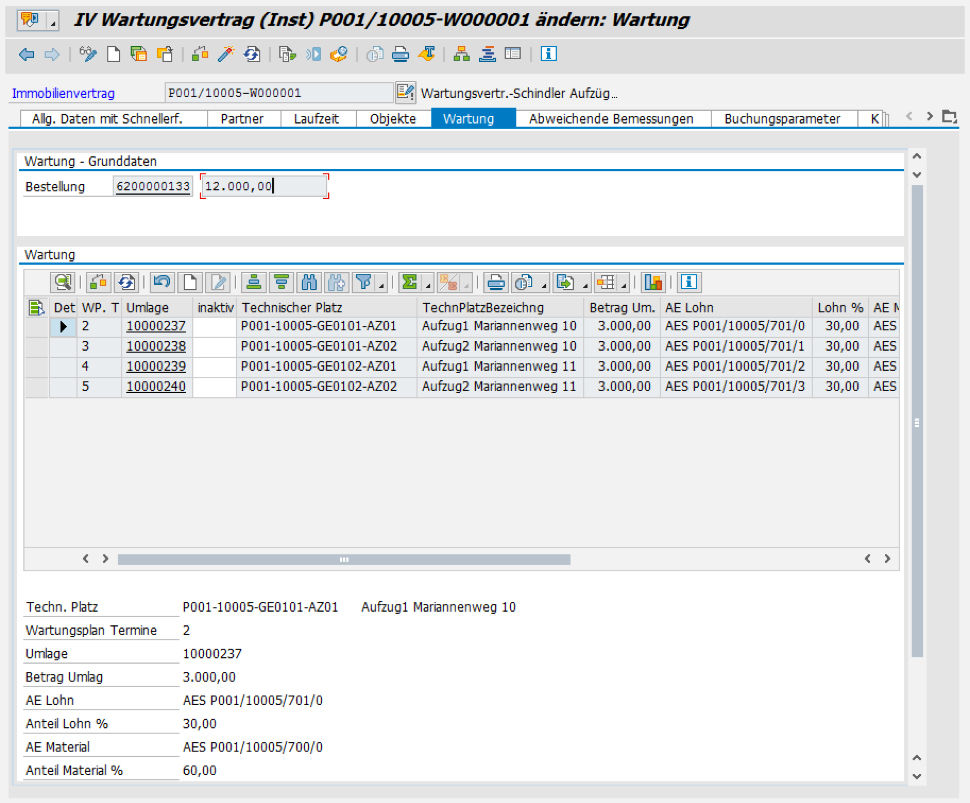The image size is (970, 803).
Task: Click the print icon in the top toolbar
Action: pos(400,54)
